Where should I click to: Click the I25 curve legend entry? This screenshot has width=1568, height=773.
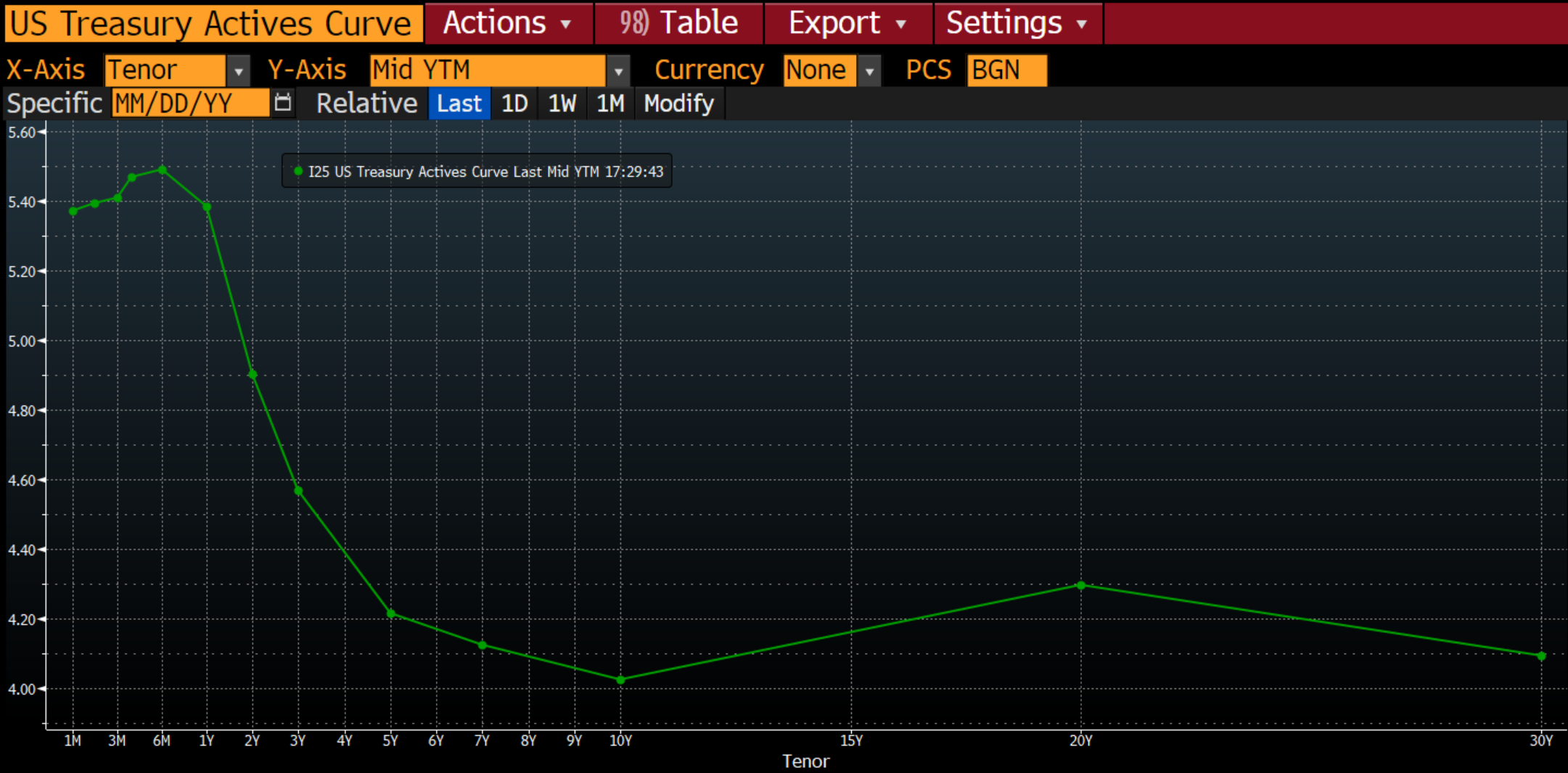click(477, 171)
